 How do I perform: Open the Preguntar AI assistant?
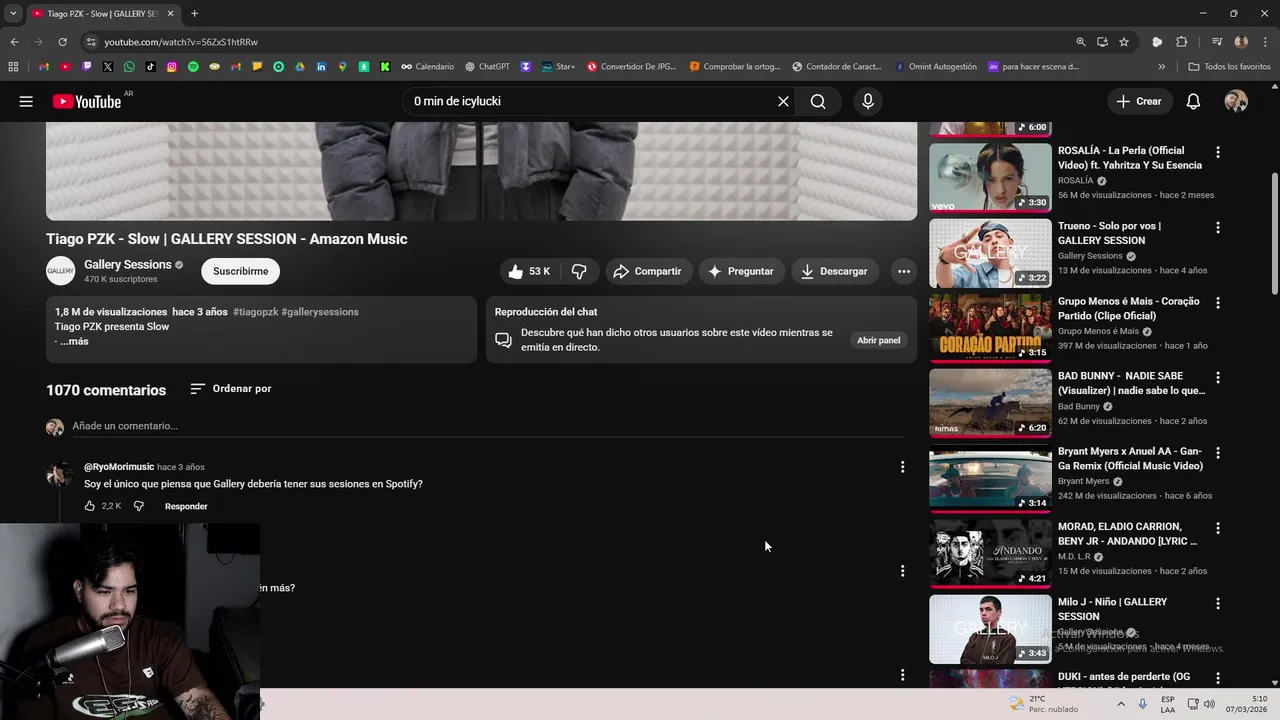click(x=741, y=271)
